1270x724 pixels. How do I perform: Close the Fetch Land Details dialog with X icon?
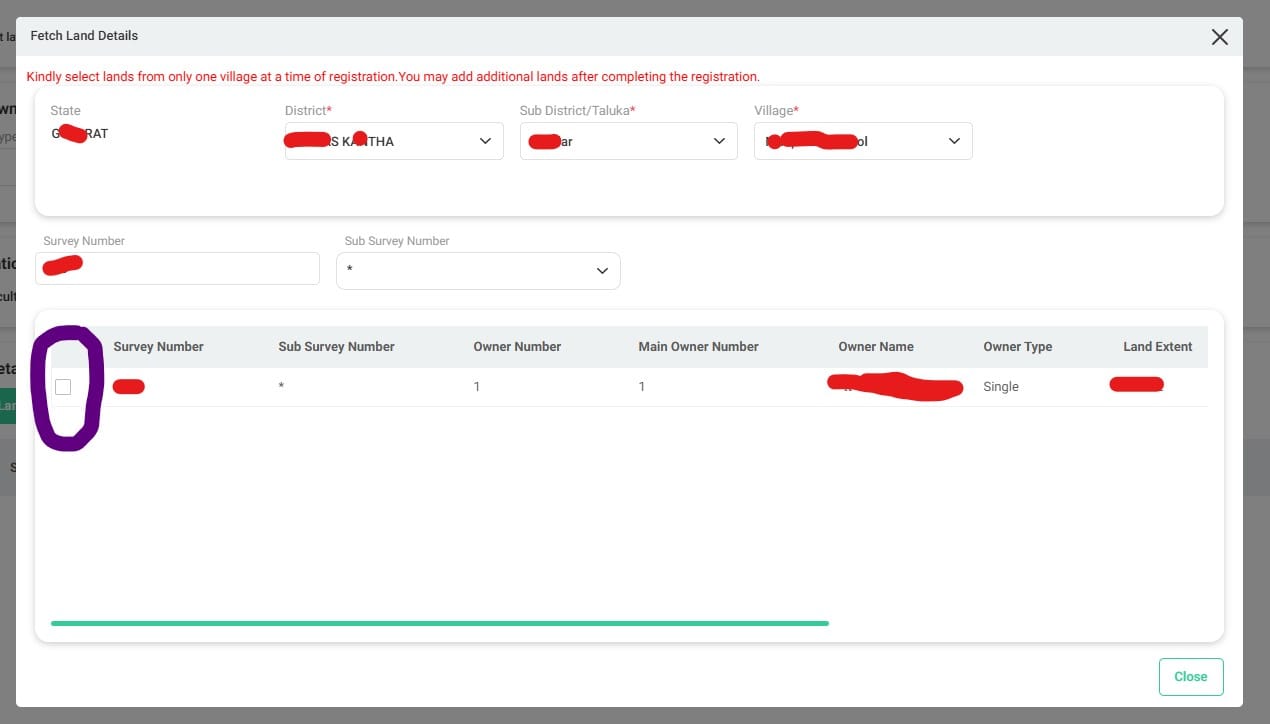click(1219, 37)
